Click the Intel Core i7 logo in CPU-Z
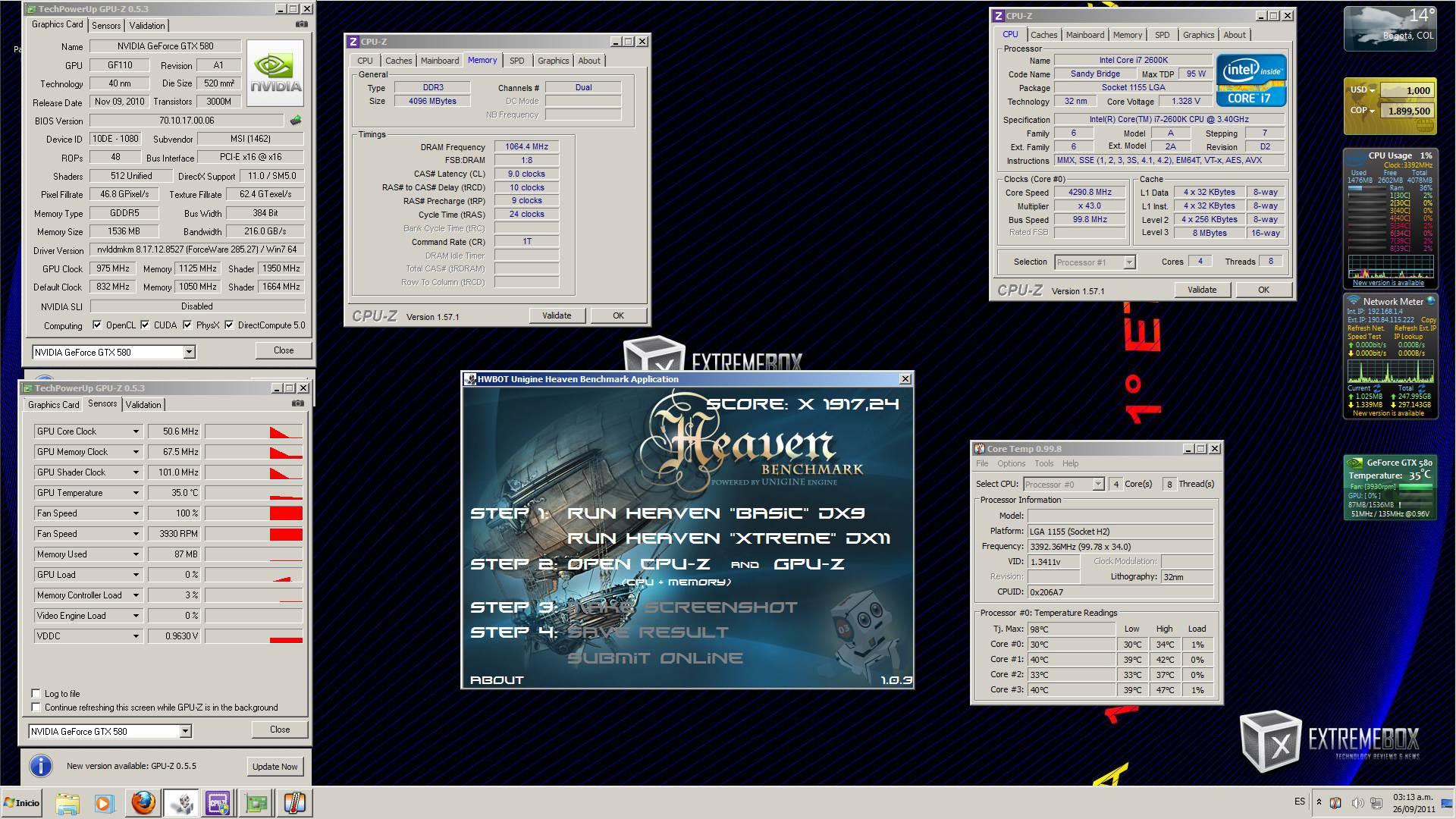This screenshot has width=1456, height=819. click(x=1251, y=80)
